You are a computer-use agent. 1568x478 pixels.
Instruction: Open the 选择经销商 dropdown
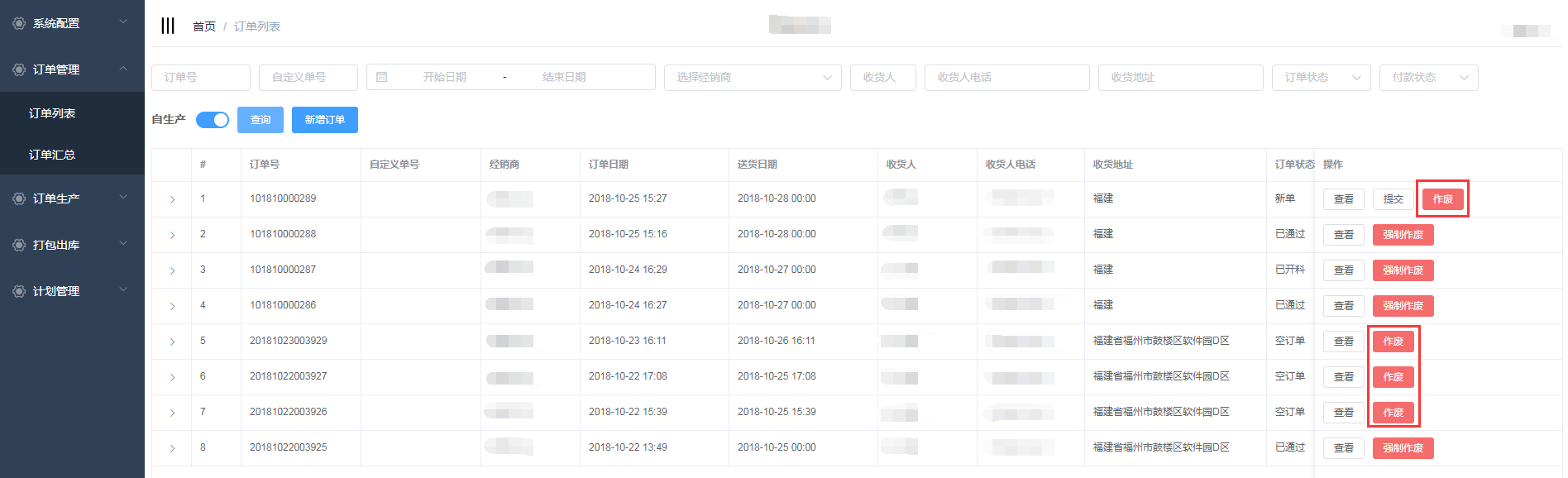coord(752,77)
